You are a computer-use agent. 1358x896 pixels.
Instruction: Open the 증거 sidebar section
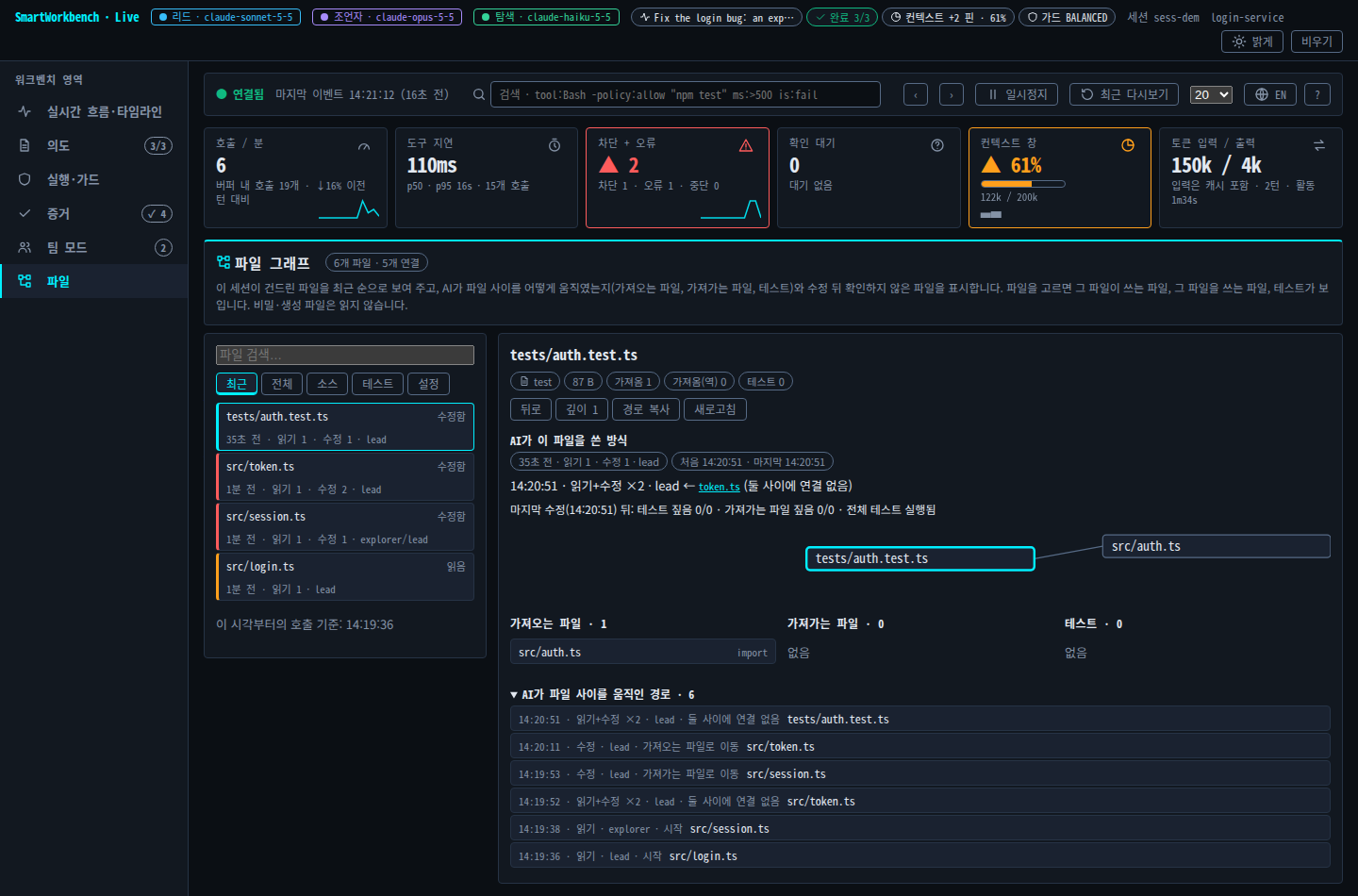(94, 213)
